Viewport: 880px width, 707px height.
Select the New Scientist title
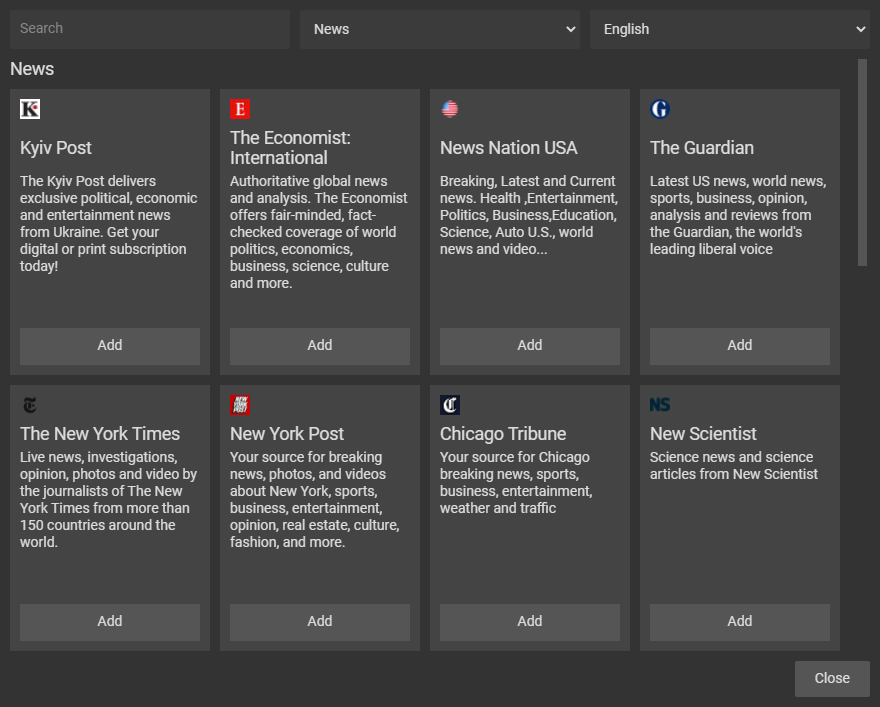click(x=703, y=434)
